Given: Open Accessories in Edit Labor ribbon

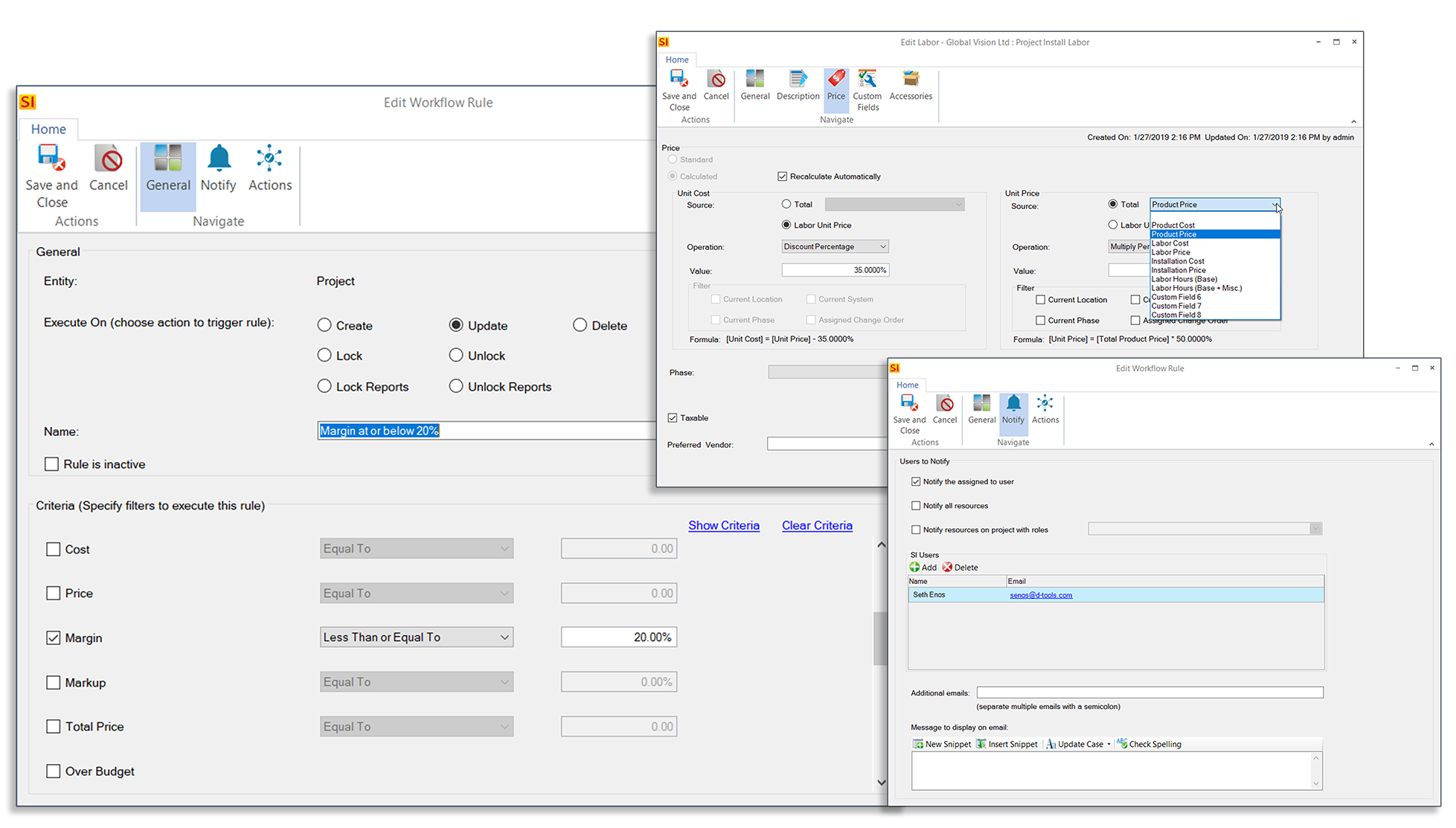Looking at the screenshot, I should point(911,86).
